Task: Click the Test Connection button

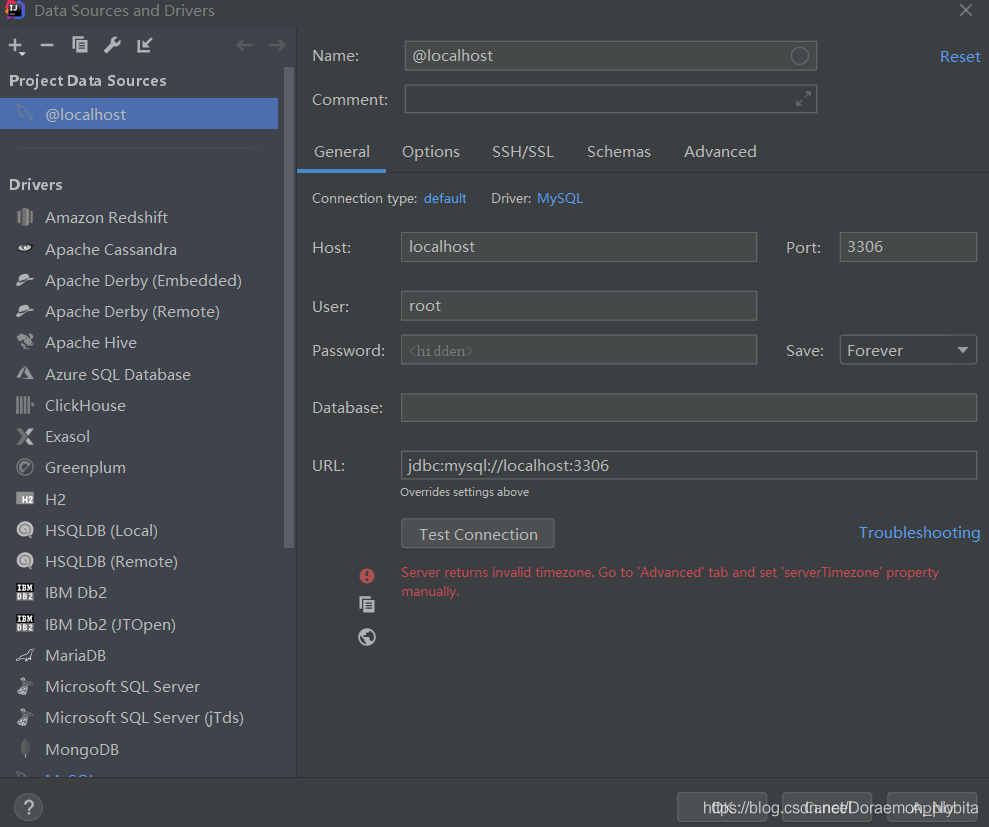Action: coord(478,534)
